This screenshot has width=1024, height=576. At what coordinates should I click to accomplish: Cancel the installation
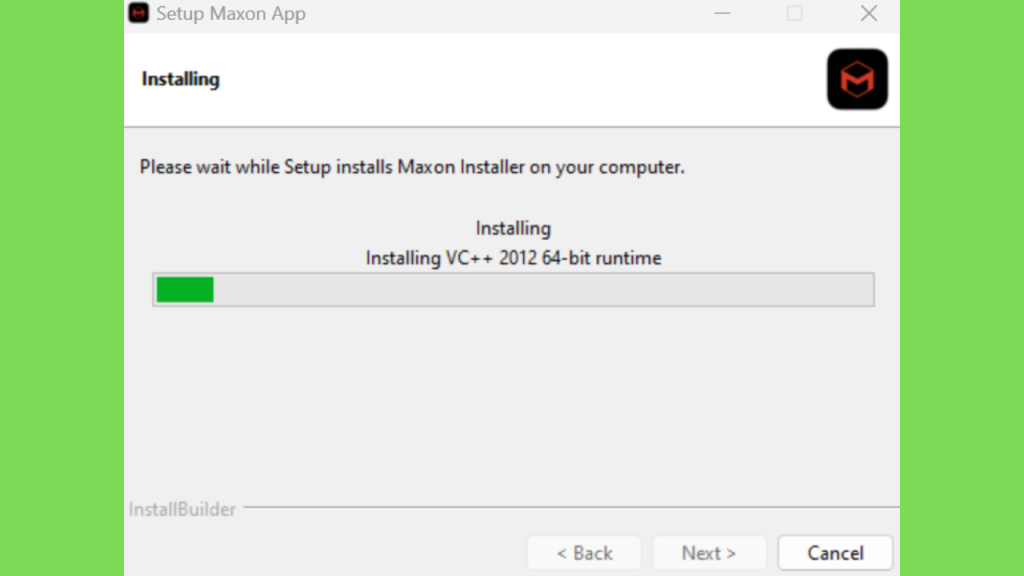pyautogui.click(x=835, y=553)
